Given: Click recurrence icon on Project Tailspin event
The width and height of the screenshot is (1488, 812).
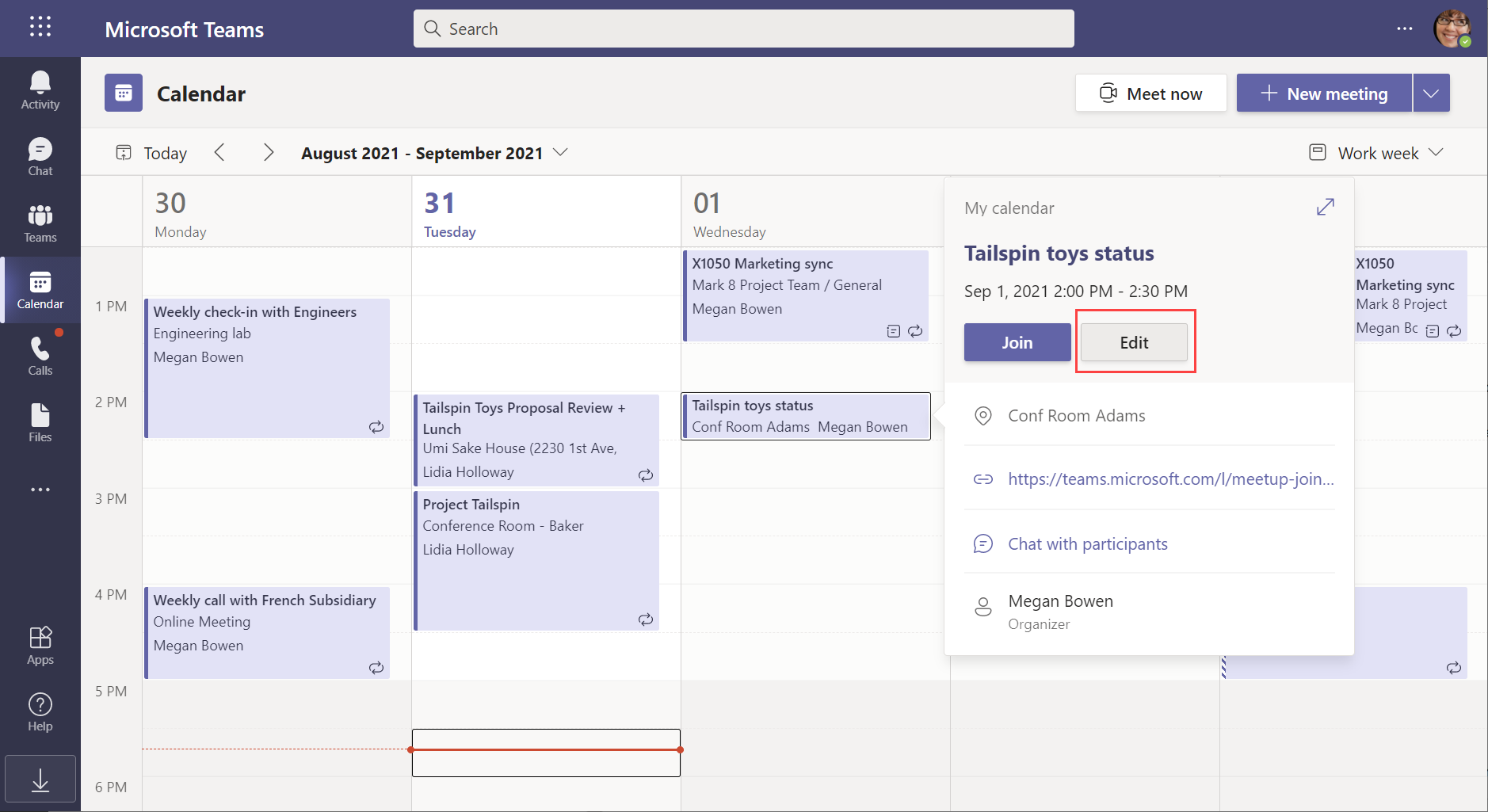Looking at the screenshot, I should 646,619.
